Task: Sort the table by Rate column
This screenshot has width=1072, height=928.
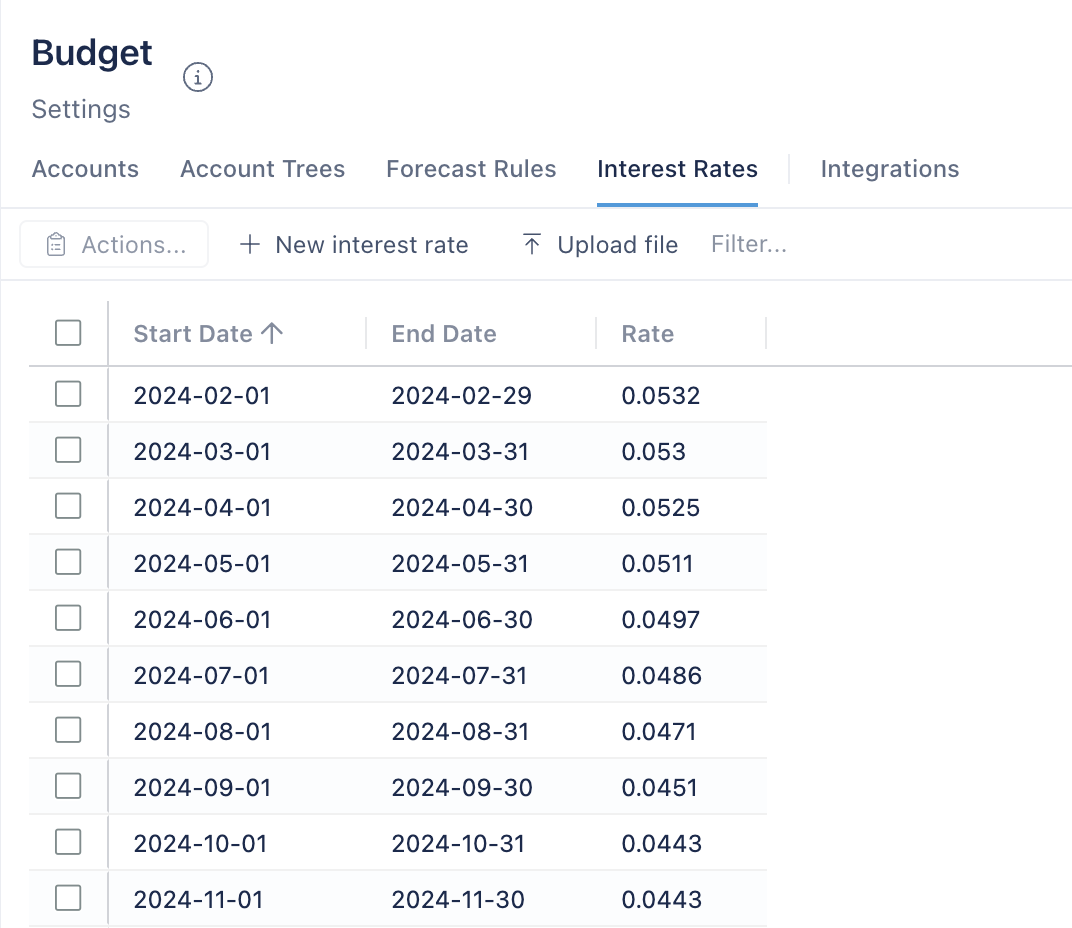Action: tap(647, 333)
